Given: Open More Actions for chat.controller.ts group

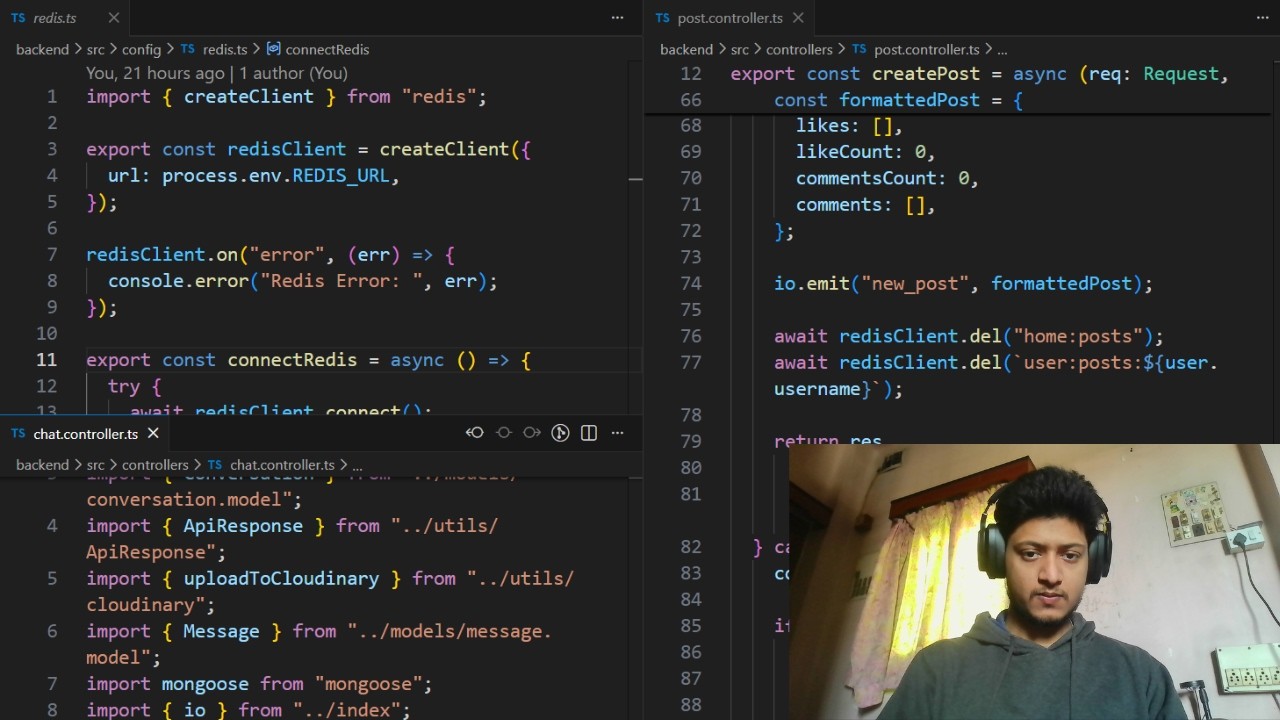Looking at the screenshot, I should (617, 433).
